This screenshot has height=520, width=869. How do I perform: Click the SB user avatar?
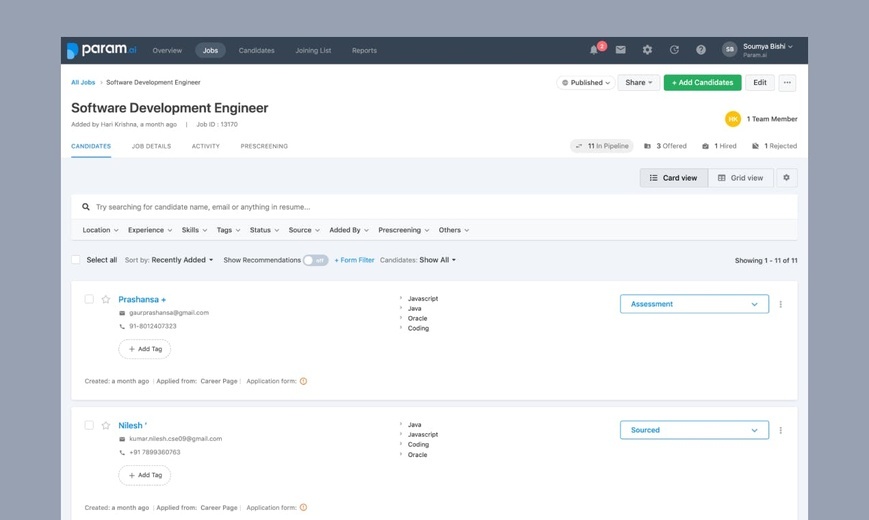[729, 49]
